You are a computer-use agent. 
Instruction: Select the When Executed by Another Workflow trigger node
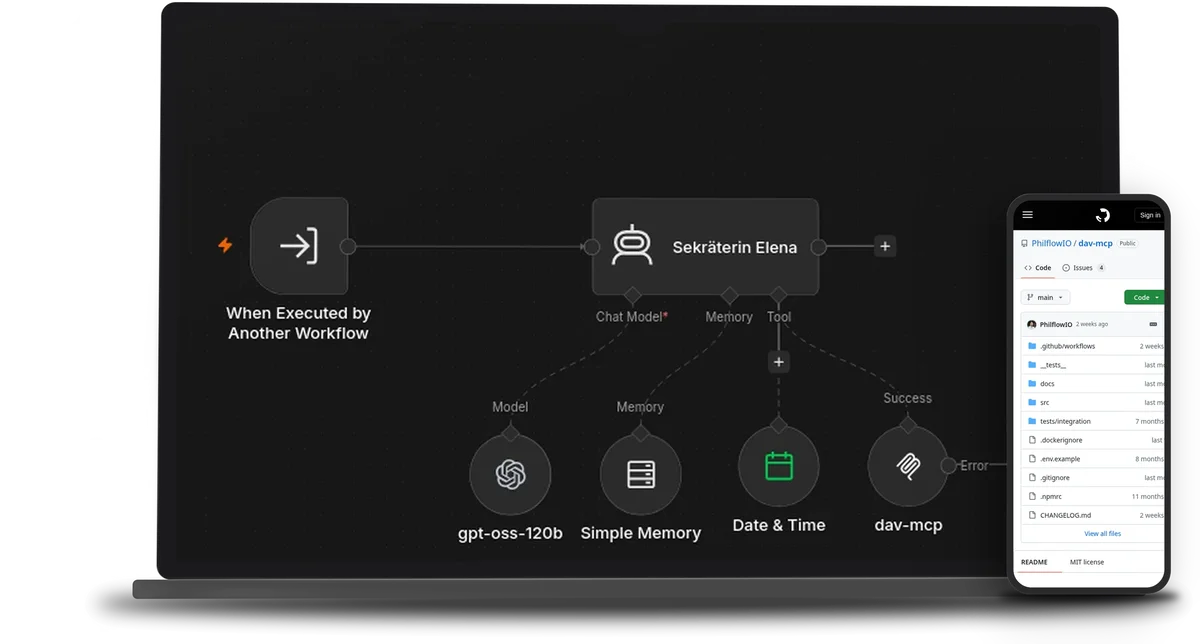pos(299,246)
